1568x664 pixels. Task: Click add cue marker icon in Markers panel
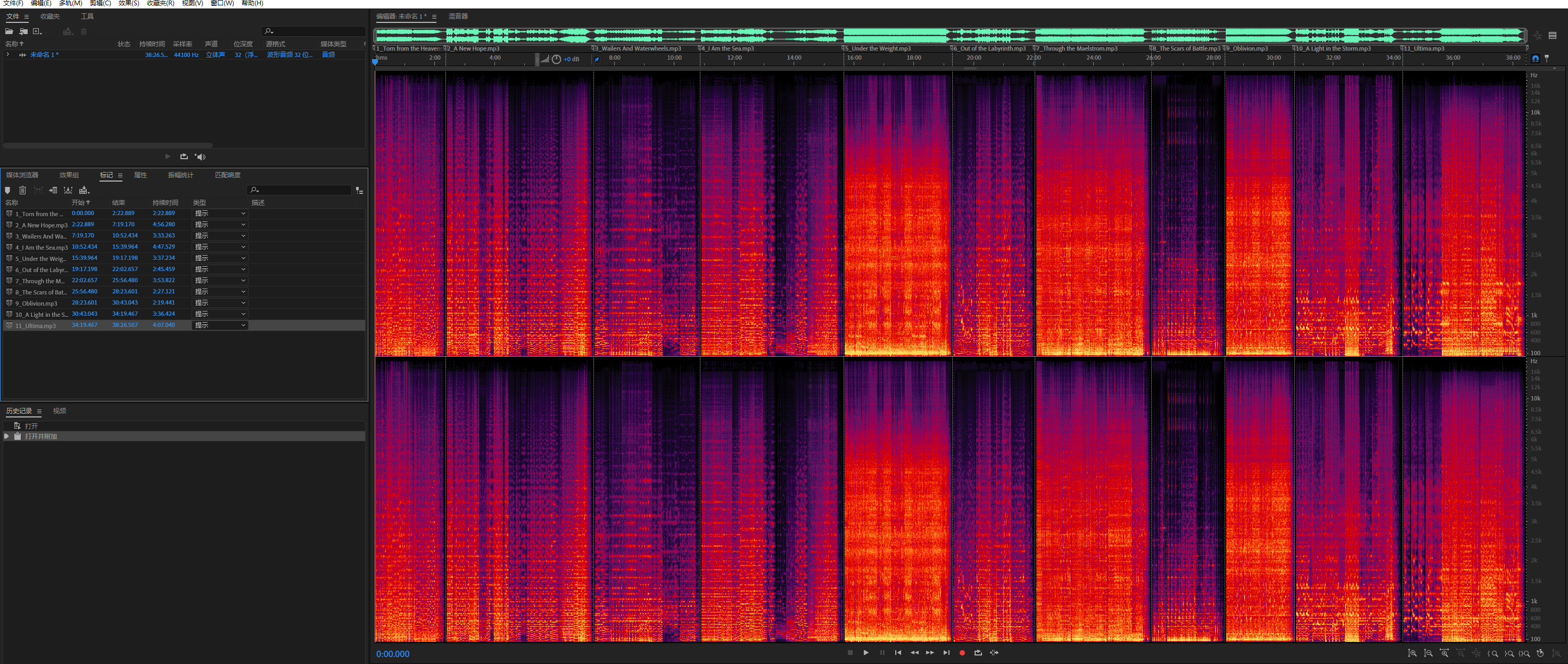point(7,191)
